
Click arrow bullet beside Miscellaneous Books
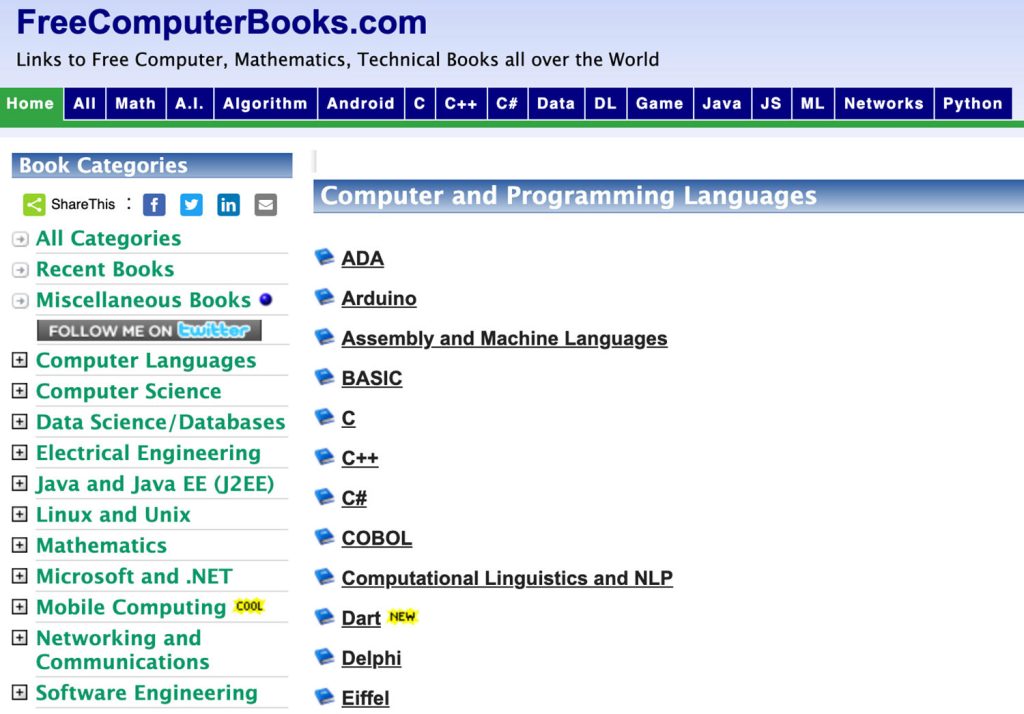click(x=20, y=300)
